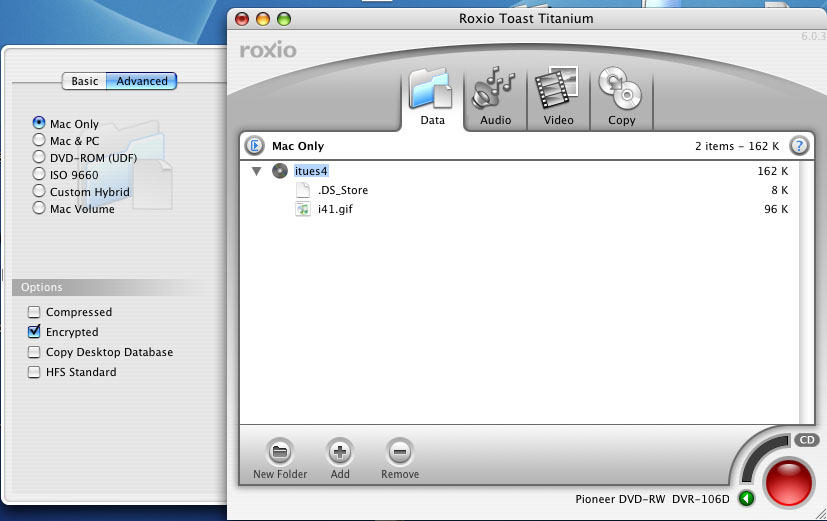
Task: Open the Copy tab
Action: (x=621, y=98)
